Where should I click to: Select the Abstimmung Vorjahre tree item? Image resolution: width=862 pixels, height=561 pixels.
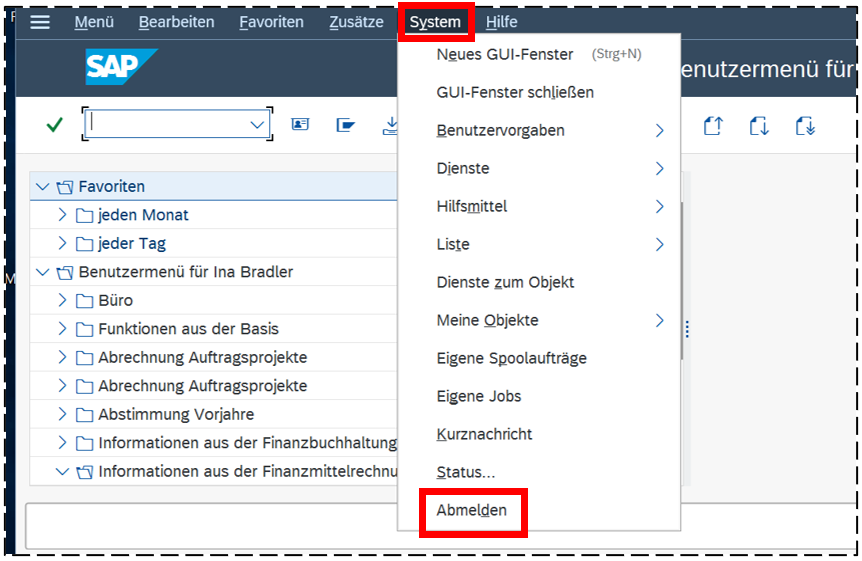point(176,414)
